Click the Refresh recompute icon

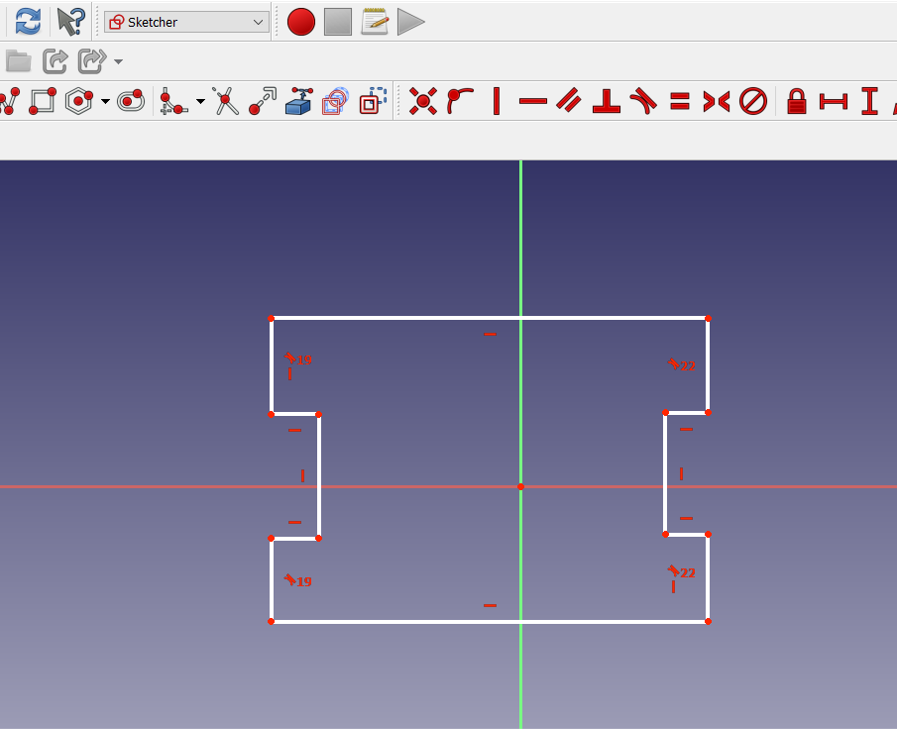coord(27,22)
